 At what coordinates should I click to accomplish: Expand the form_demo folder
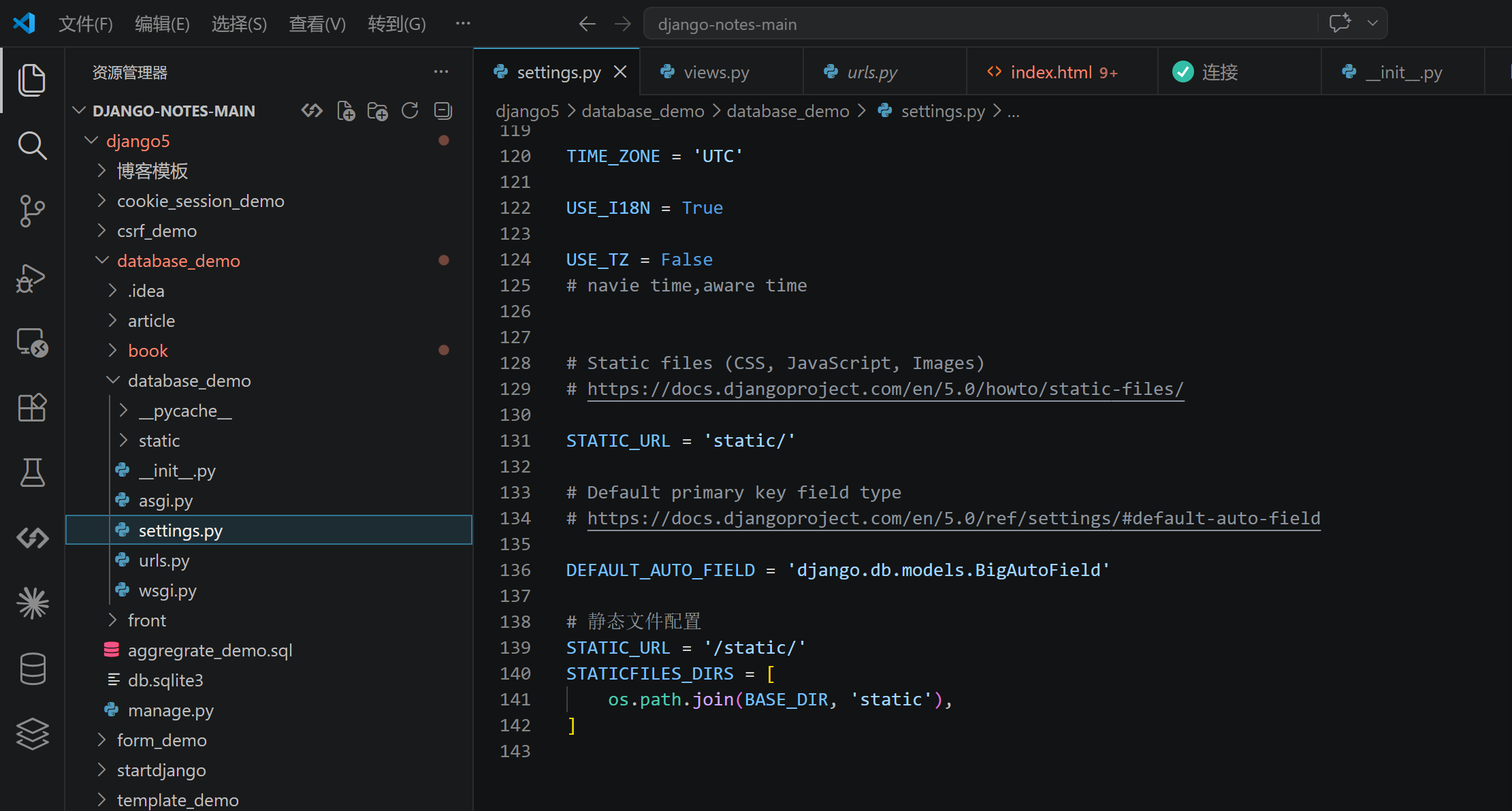[x=161, y=740]
